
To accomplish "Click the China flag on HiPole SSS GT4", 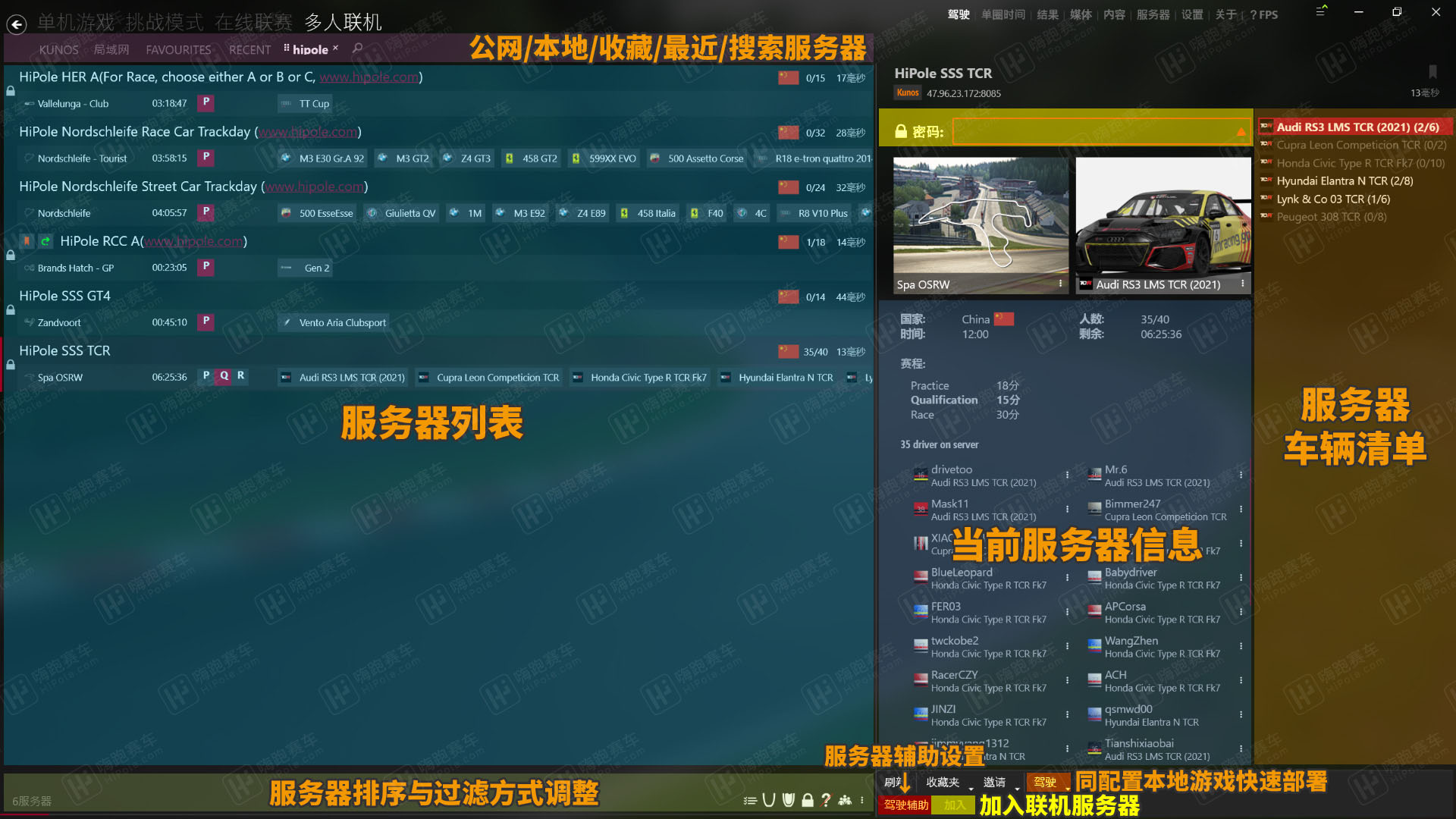I will [x=789, y=297].
